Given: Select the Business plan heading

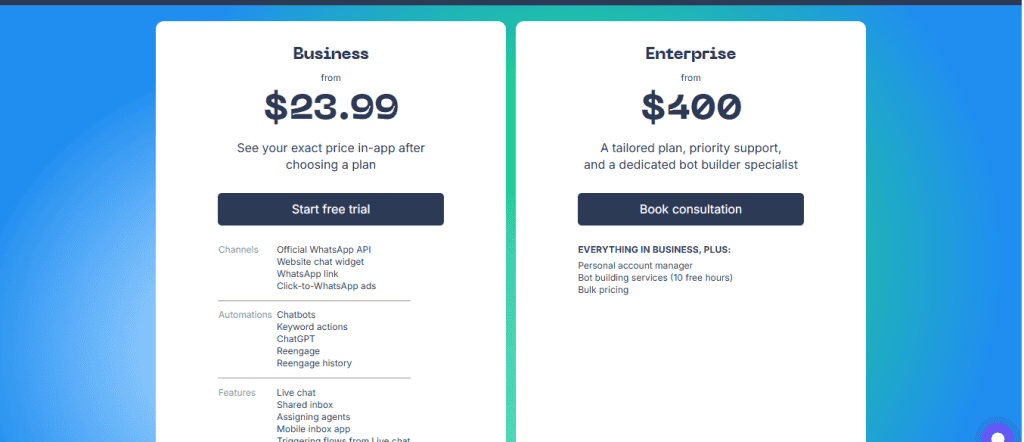Looking at the screenshot, I should click(330, 54).
